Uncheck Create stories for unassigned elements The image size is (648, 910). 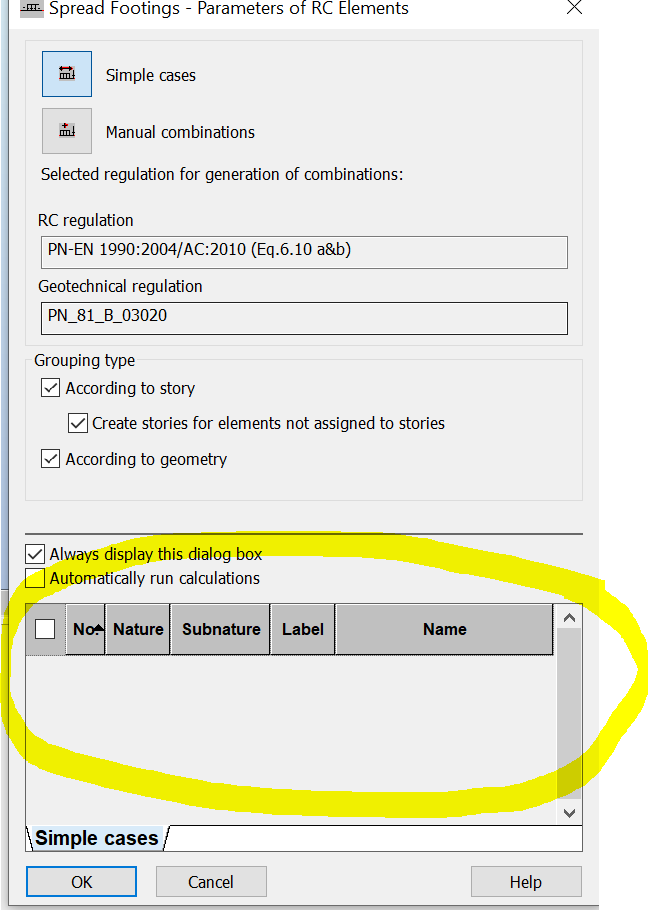tap(78, 423)
